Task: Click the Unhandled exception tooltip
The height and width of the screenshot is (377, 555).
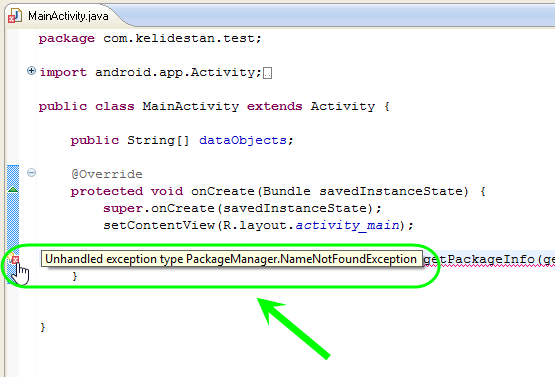Action: 232,259
